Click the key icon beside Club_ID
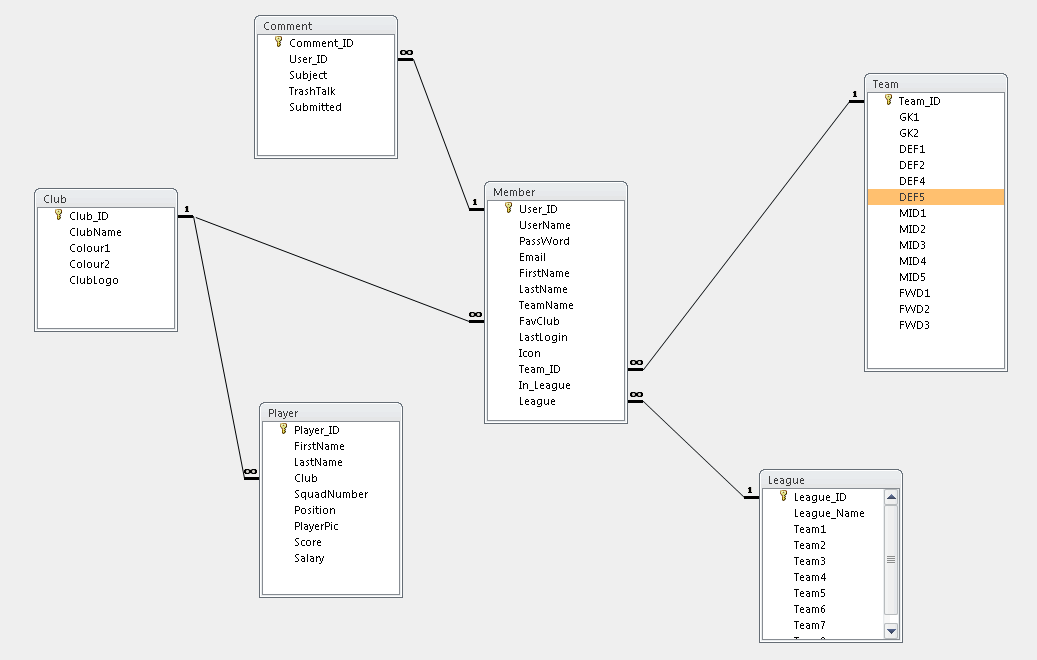 tap(58, 215)
